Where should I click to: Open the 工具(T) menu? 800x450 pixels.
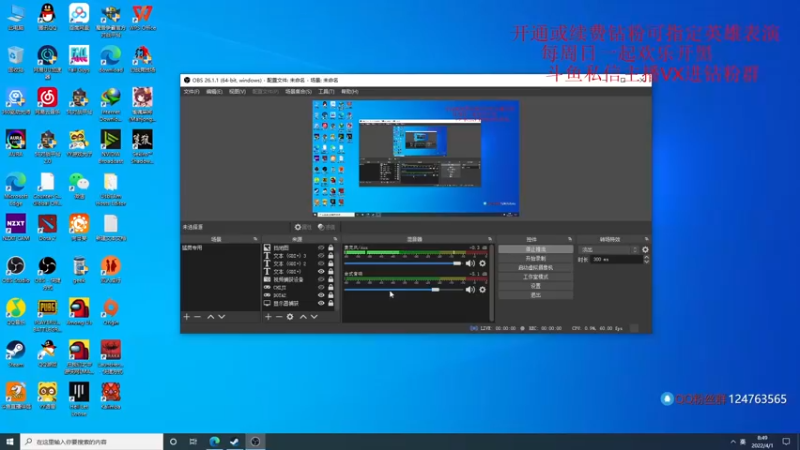[326, 92]
